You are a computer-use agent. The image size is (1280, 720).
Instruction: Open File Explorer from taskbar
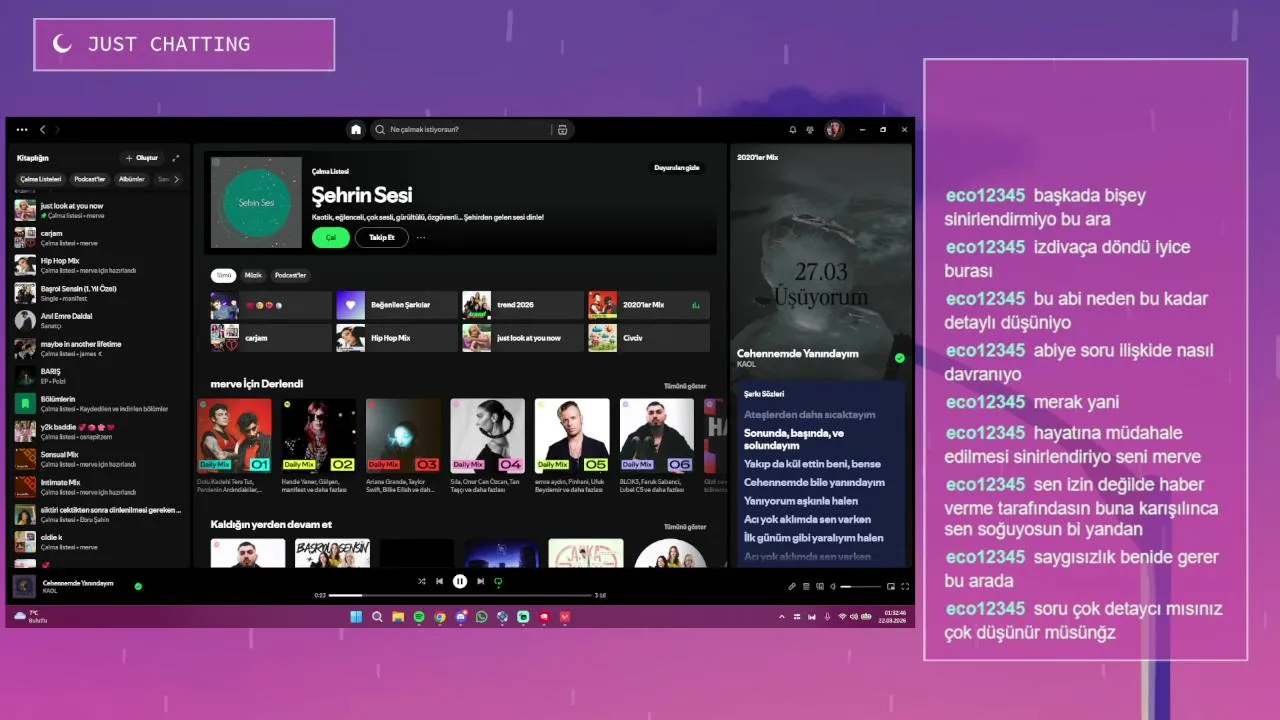click(398, 617)
